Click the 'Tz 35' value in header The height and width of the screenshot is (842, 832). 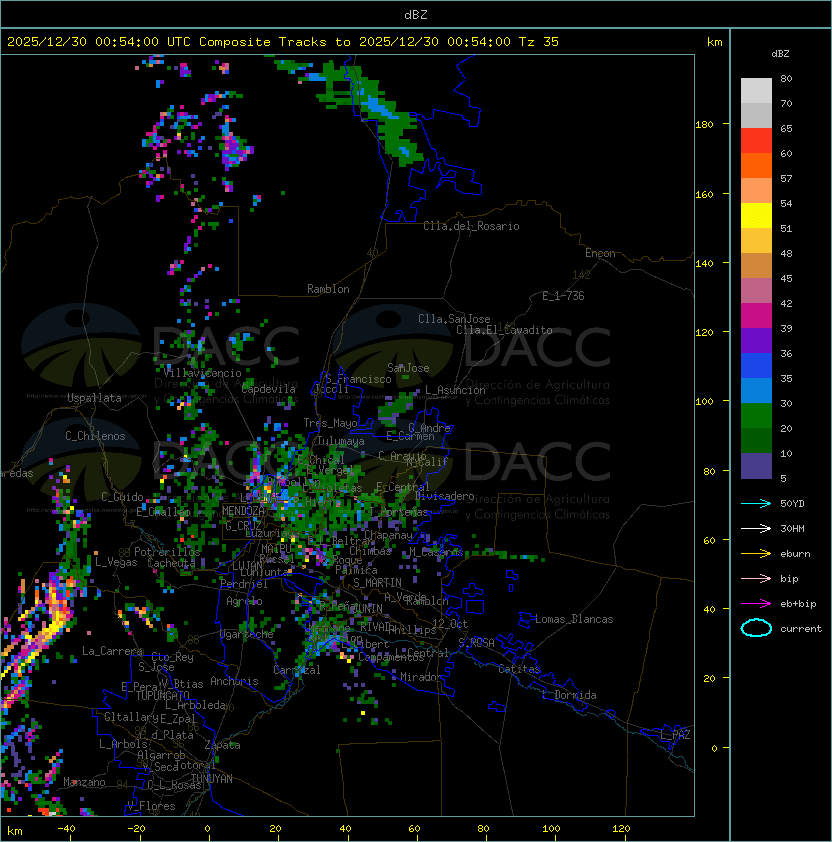539,42
